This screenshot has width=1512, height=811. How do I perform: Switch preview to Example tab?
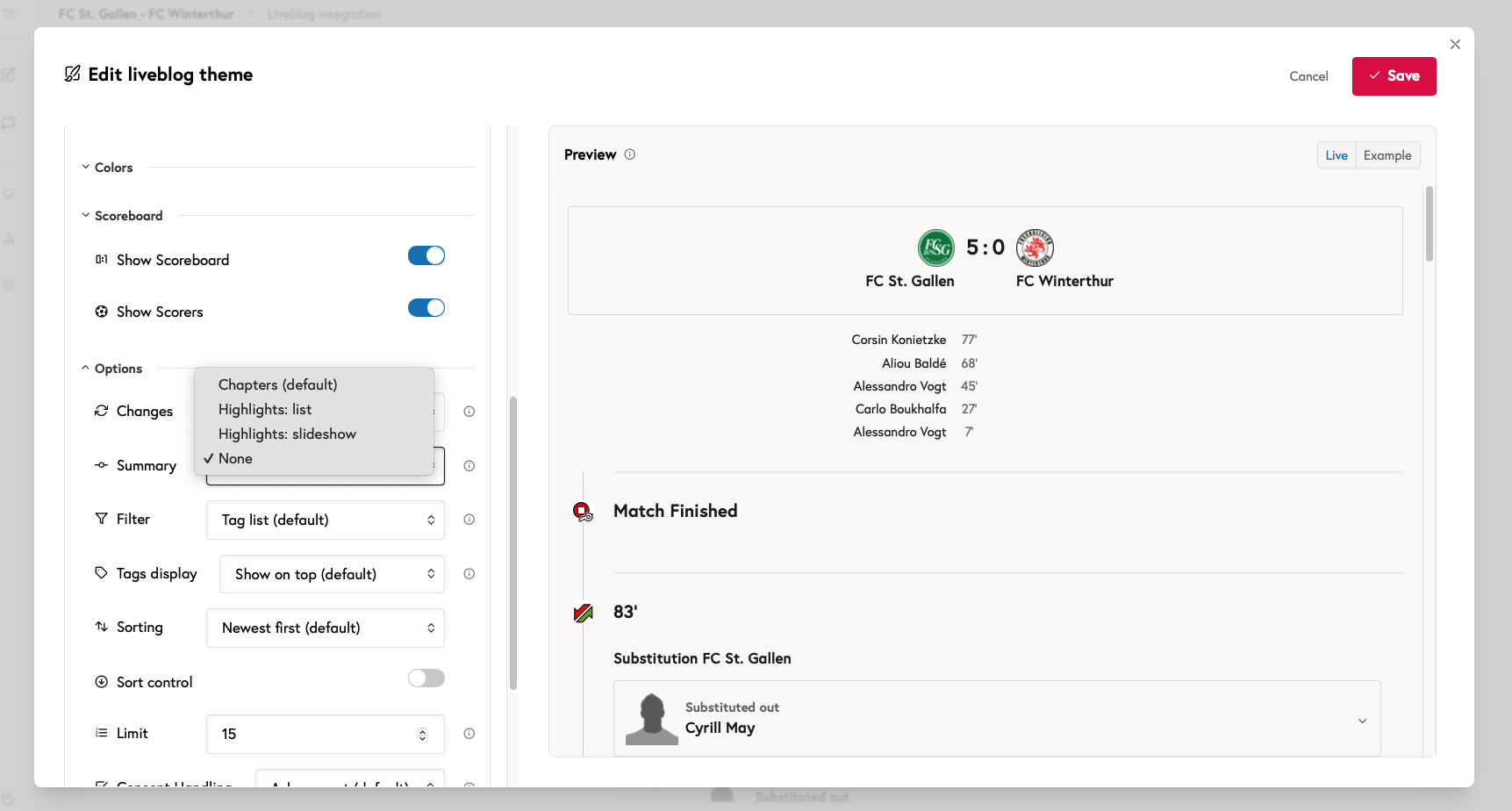point(1387,155)
